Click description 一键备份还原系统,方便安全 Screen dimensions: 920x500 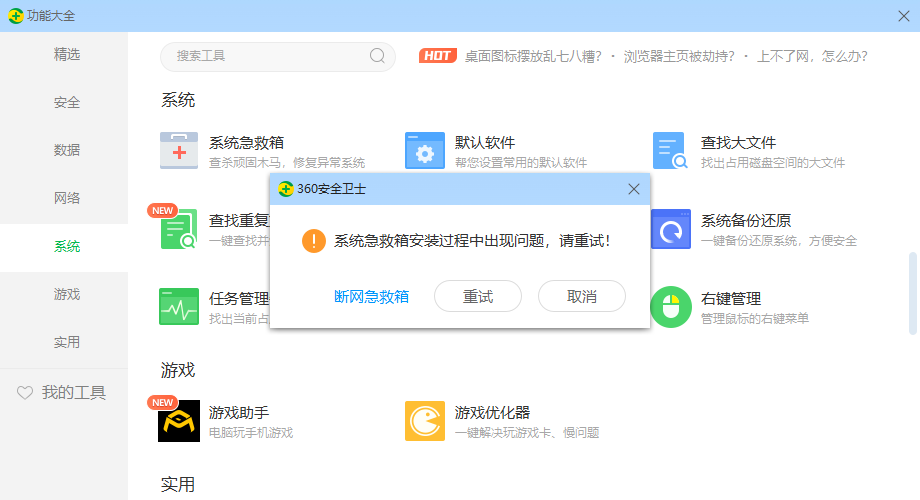coord(779,241)
